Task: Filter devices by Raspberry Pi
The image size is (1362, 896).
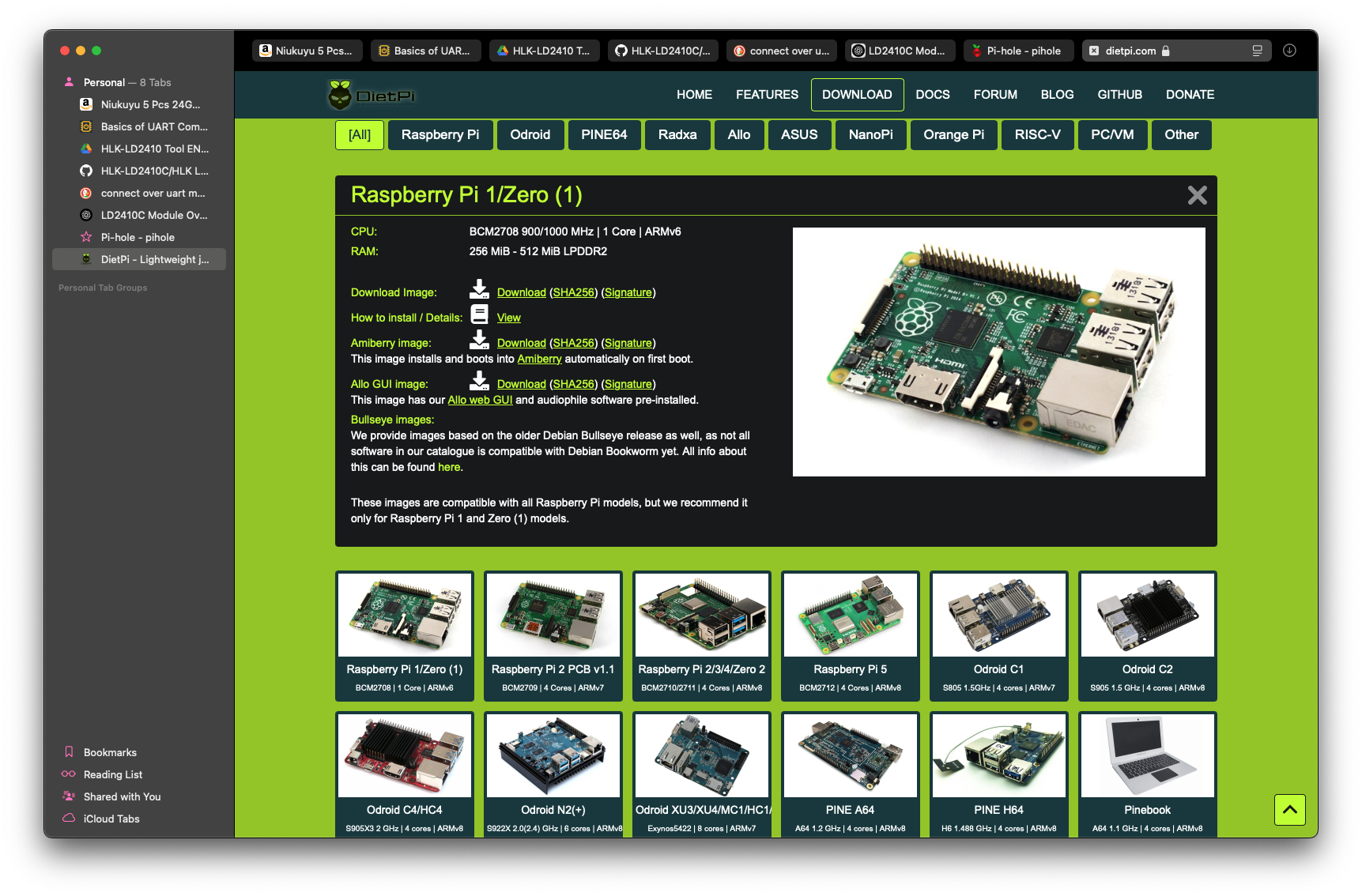Action: (x=440, y=135)
